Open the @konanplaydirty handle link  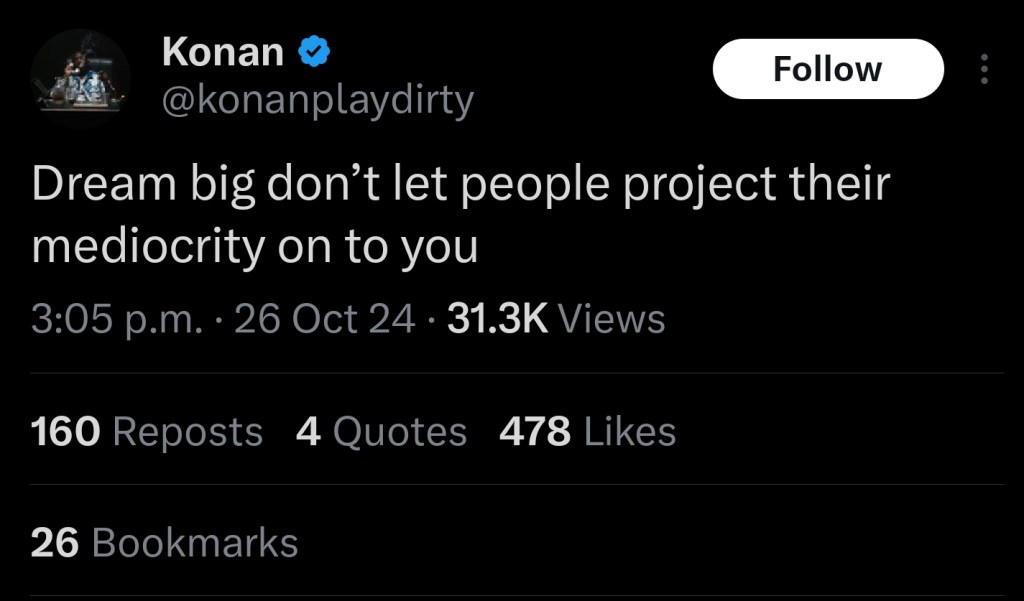click(x=317, y=100)
